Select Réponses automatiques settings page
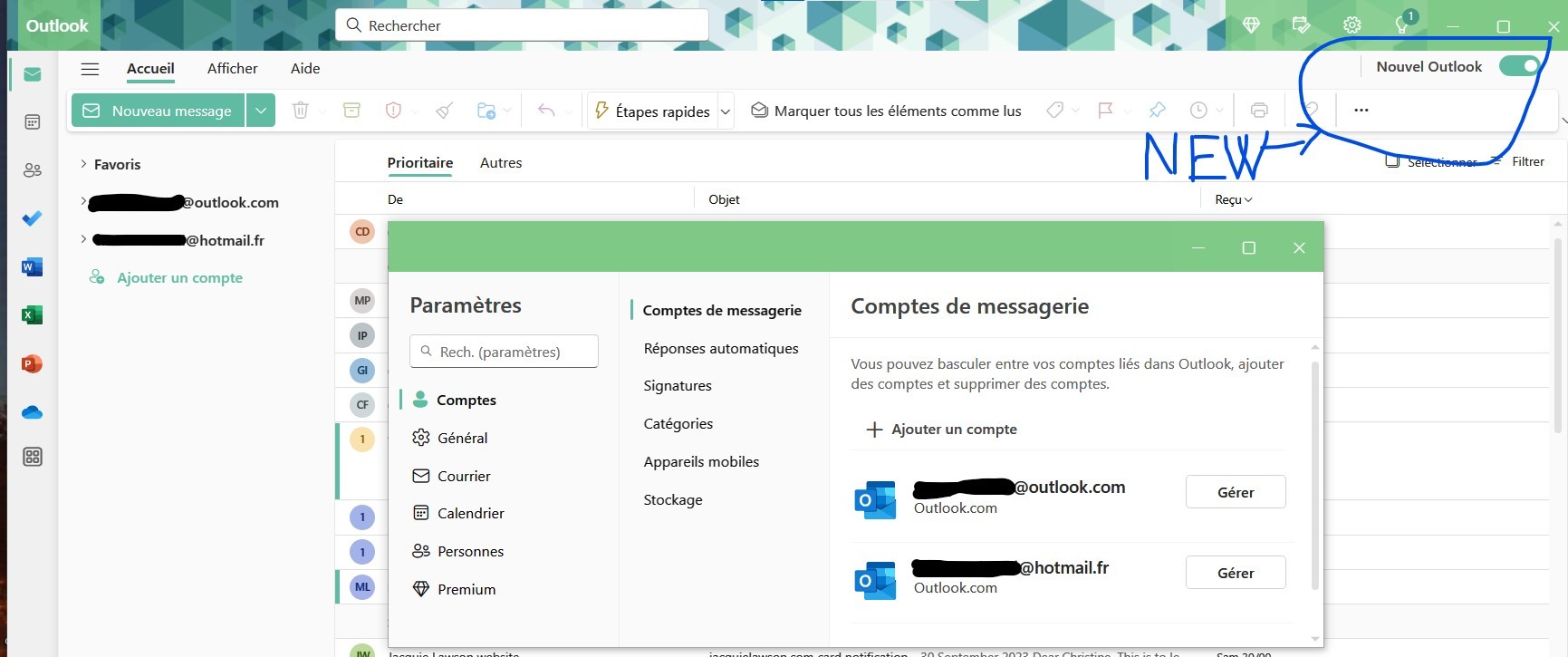 721,348
